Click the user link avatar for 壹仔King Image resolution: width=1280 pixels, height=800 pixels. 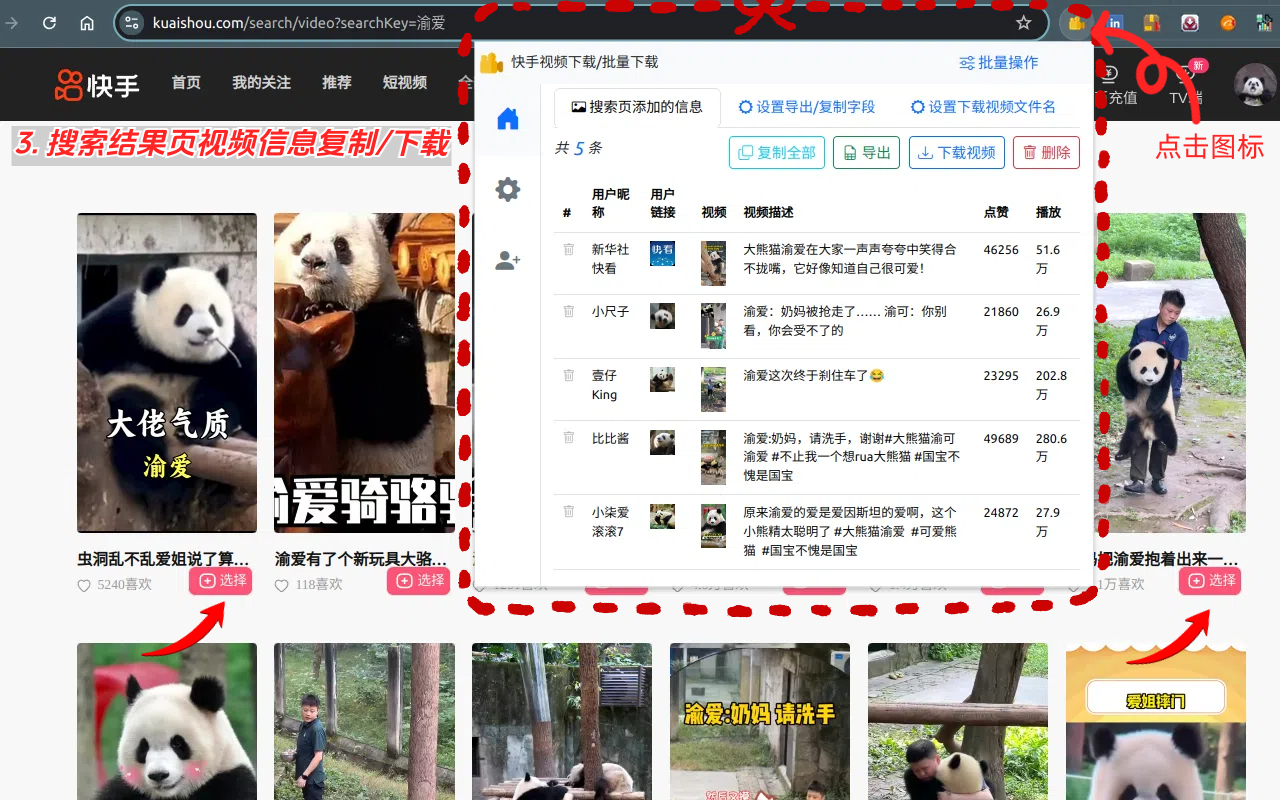click(662, 379)
